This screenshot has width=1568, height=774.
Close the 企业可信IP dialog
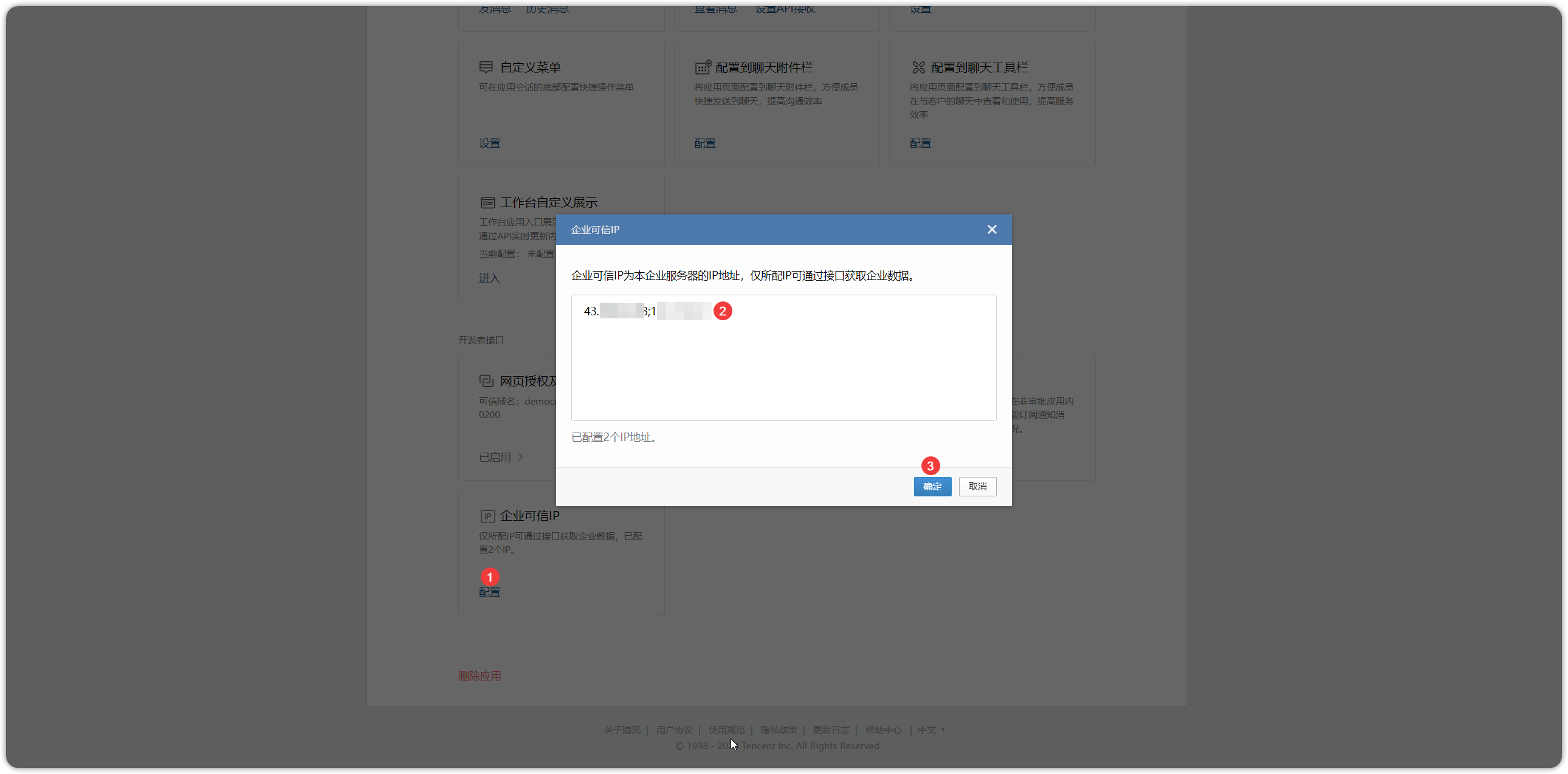click(x=992, y=230)
